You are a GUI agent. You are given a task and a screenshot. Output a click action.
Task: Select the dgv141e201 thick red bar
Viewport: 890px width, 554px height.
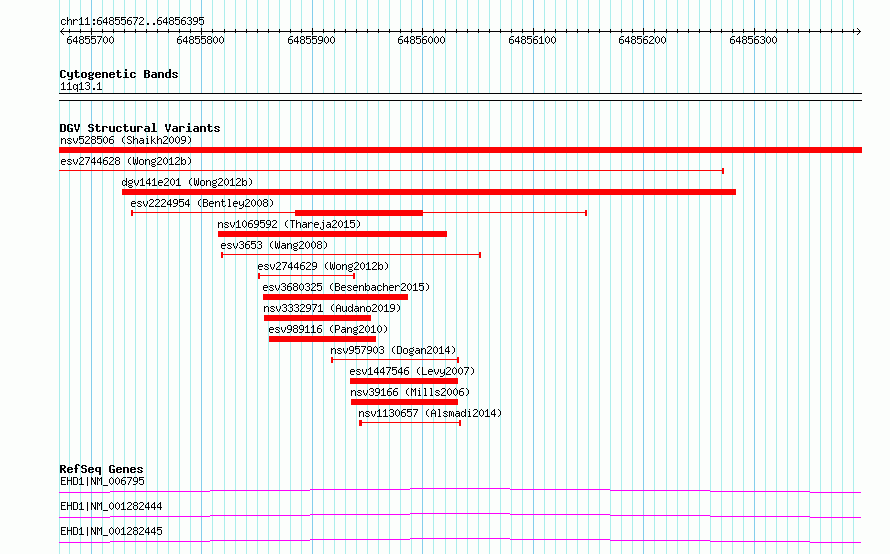[429, 192]
